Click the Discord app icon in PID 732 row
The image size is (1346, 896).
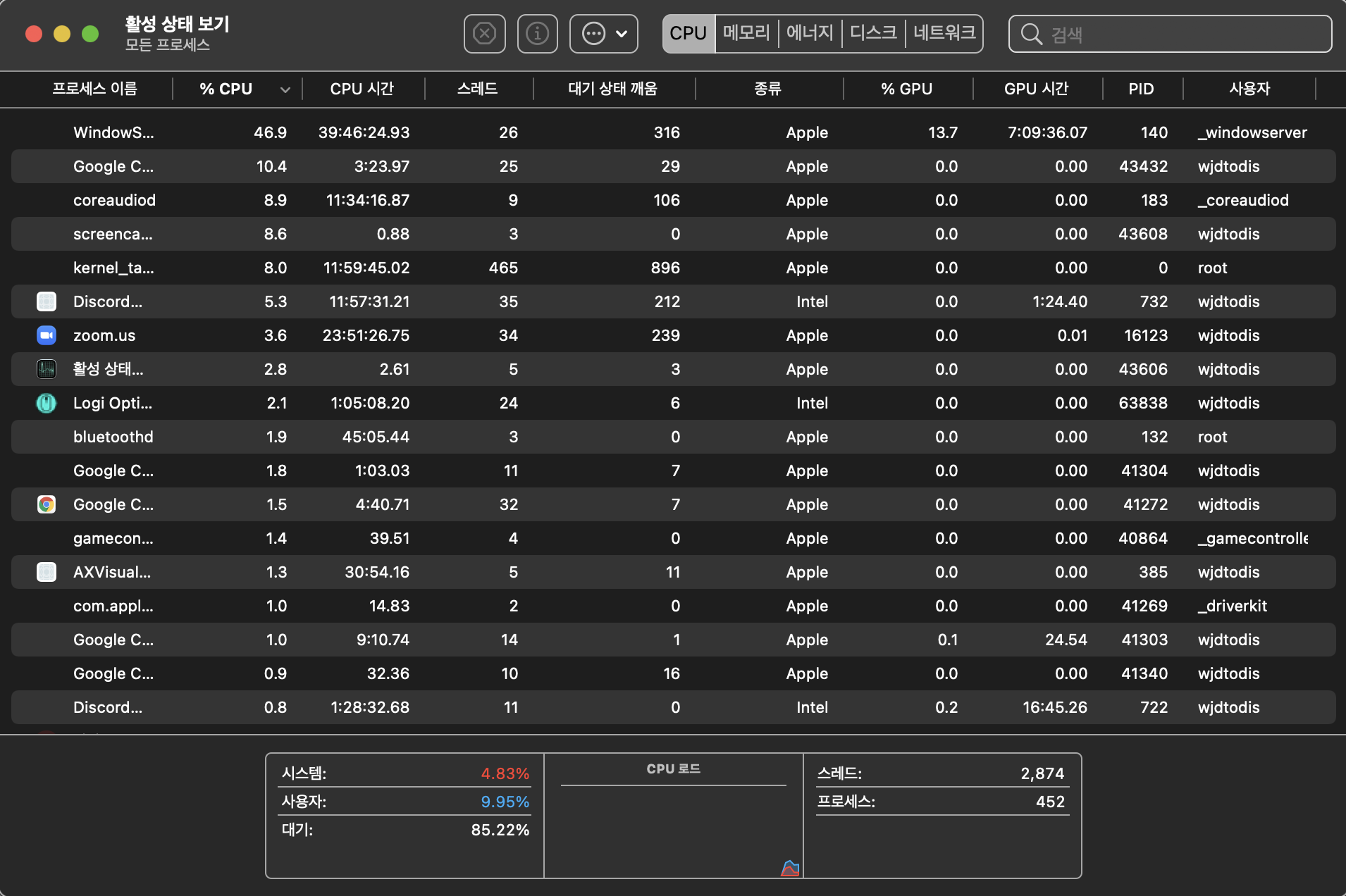tap(47, 301)
